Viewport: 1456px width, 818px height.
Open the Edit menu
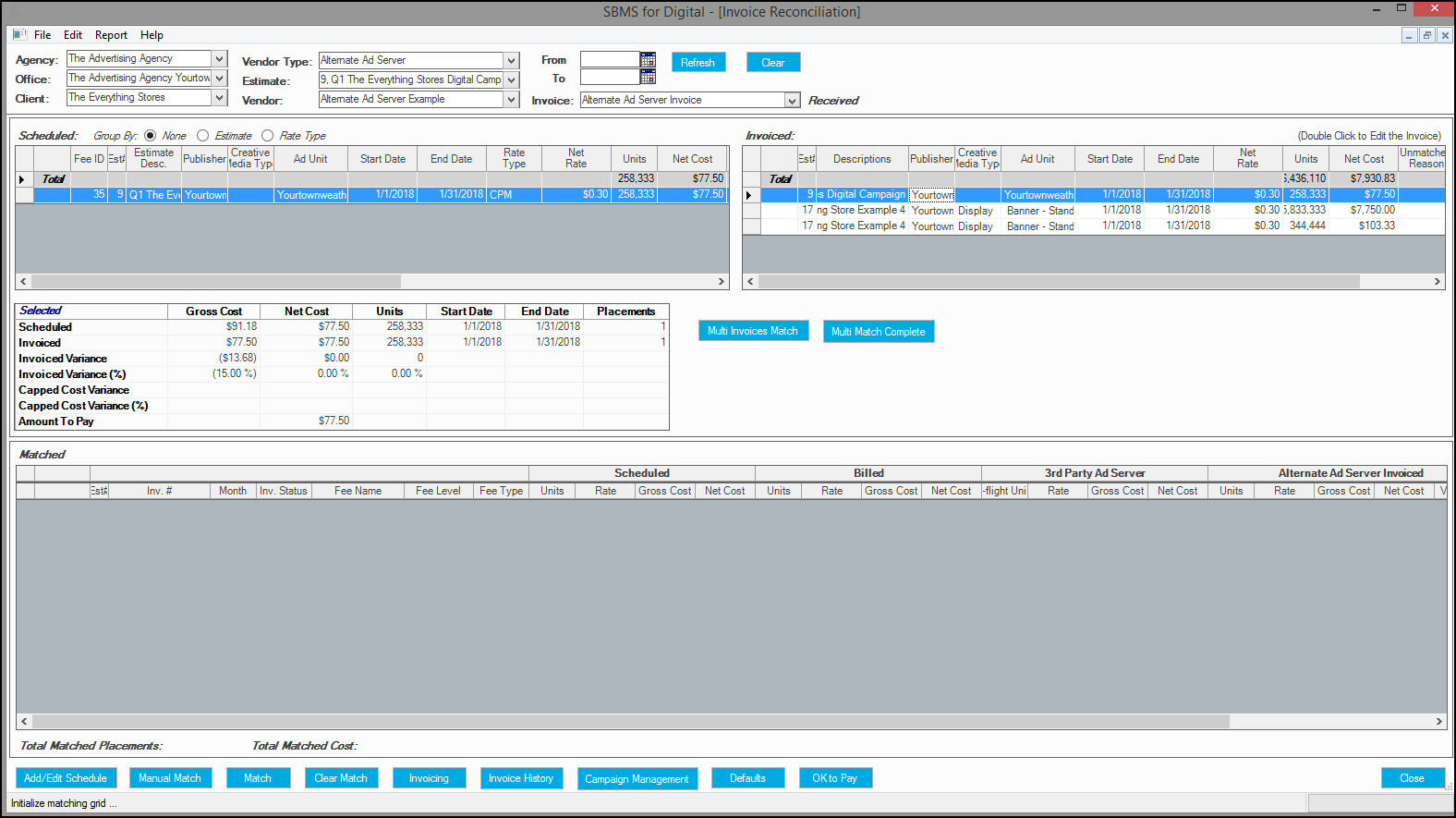pyautogui.click(x=73, y=35)
